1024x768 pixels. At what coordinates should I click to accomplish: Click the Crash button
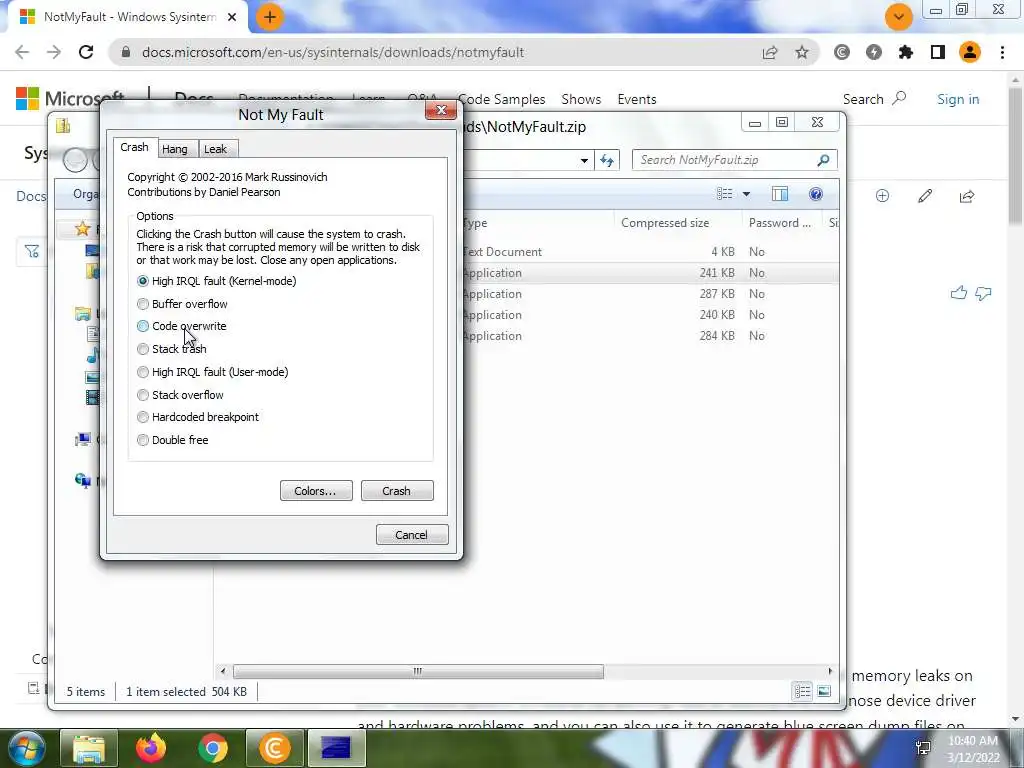pyautogui.click(x=396, y=490)
